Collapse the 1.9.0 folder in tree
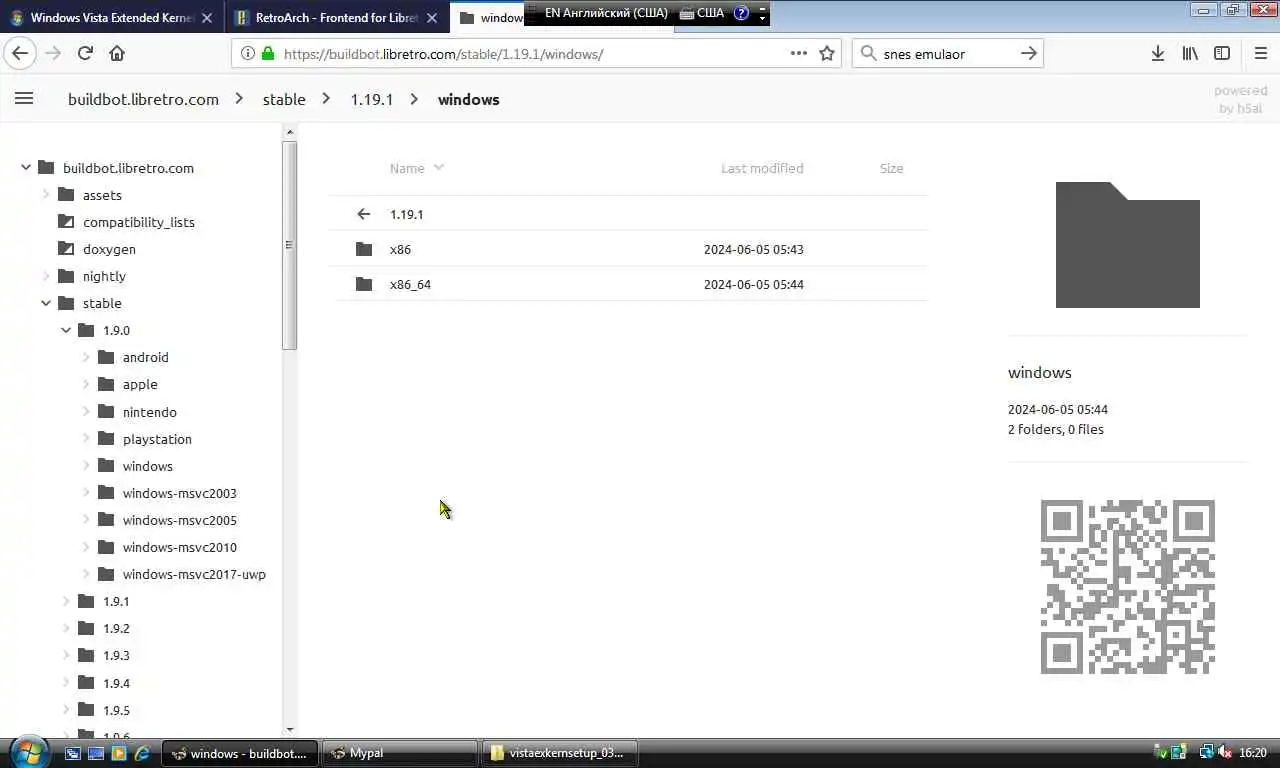This screenshot has width=1280, height=768. tap(66, 330)
